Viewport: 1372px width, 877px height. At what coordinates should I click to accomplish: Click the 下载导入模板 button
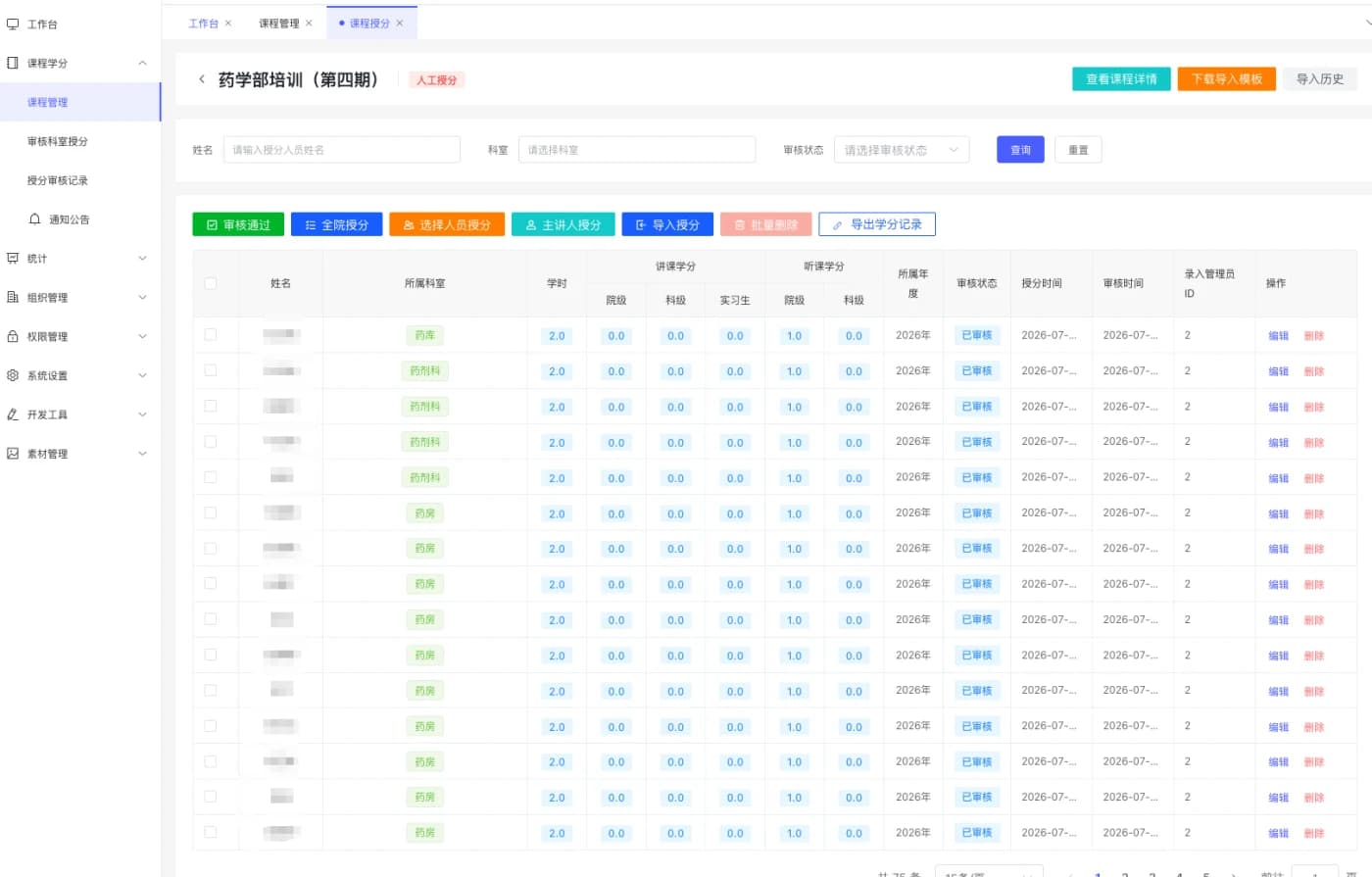[x=1227, y=79]
